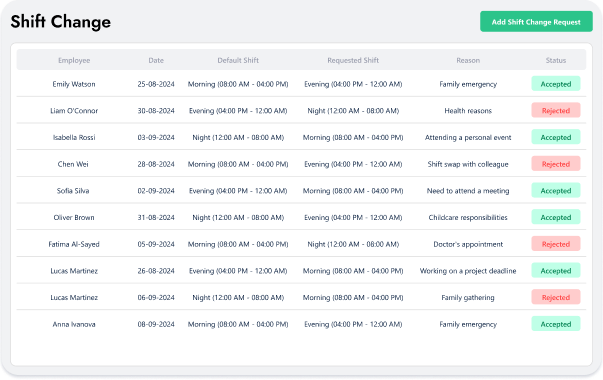The height and width of the screenshot is (380, 603).
Task: Click Add Shift Change Request button
Action: [536, 22]
